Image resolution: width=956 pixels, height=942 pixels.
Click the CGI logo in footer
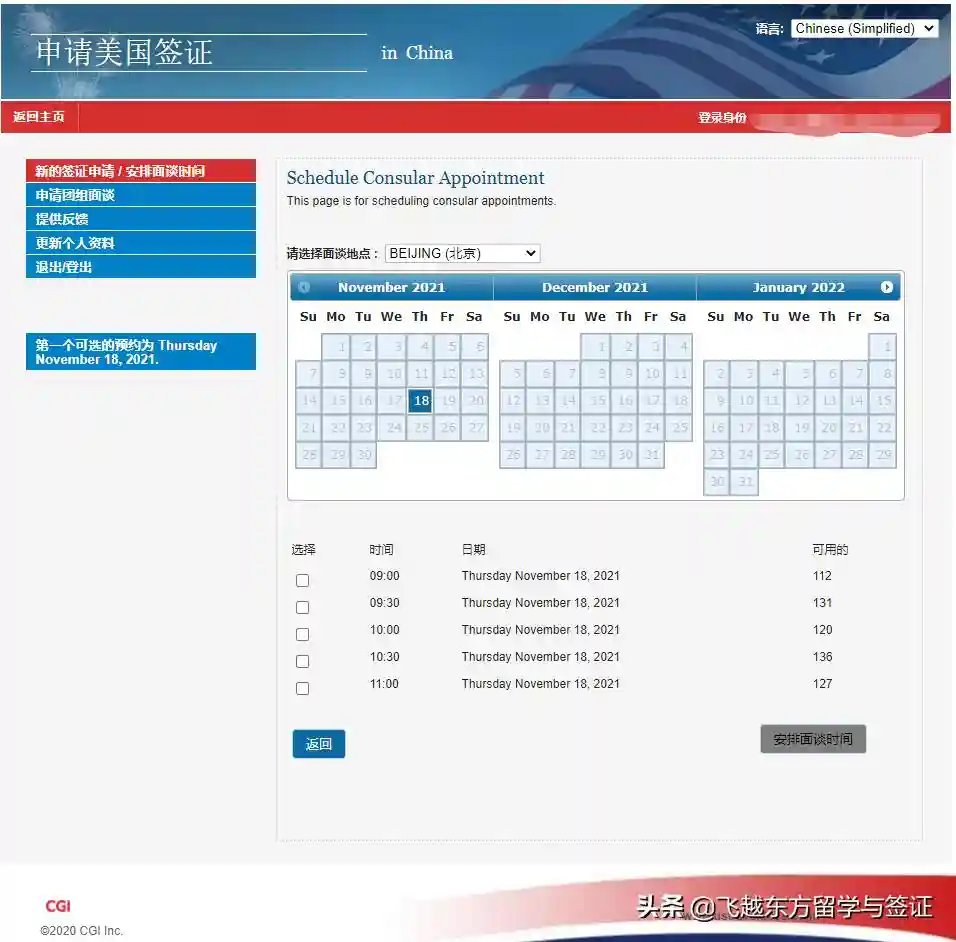[x=58, y=906]
